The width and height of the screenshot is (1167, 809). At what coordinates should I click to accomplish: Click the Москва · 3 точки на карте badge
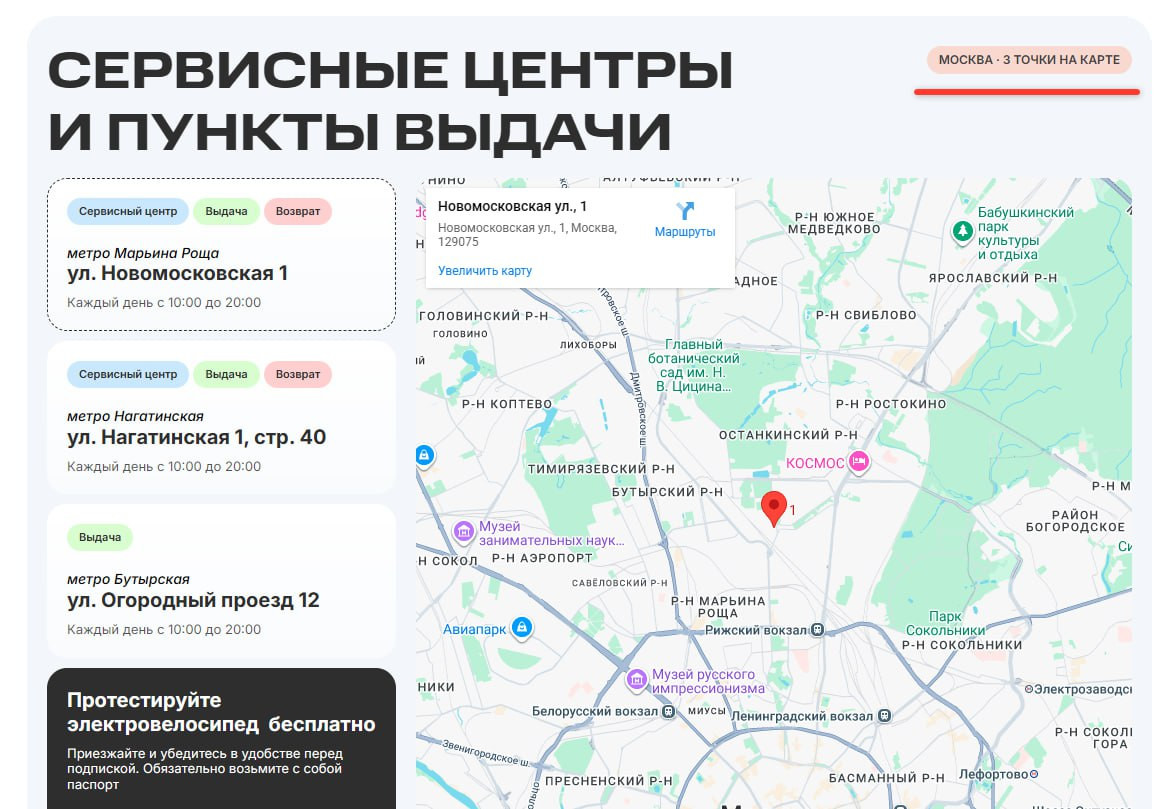[x=1029, y=60]
